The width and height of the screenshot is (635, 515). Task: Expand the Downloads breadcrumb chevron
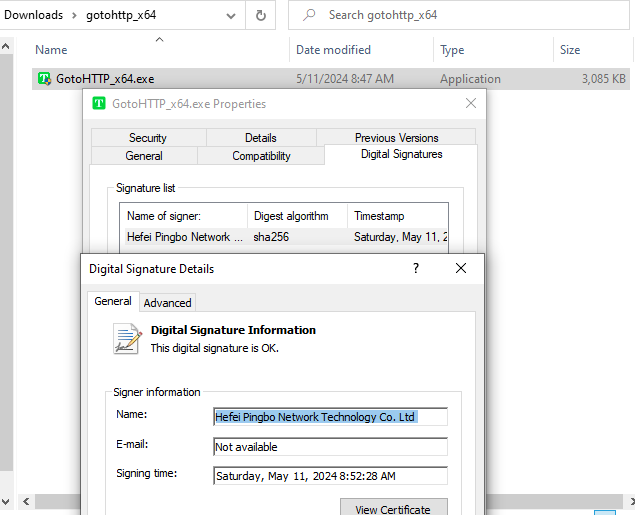pyautogui.click(x=75, y=15)
